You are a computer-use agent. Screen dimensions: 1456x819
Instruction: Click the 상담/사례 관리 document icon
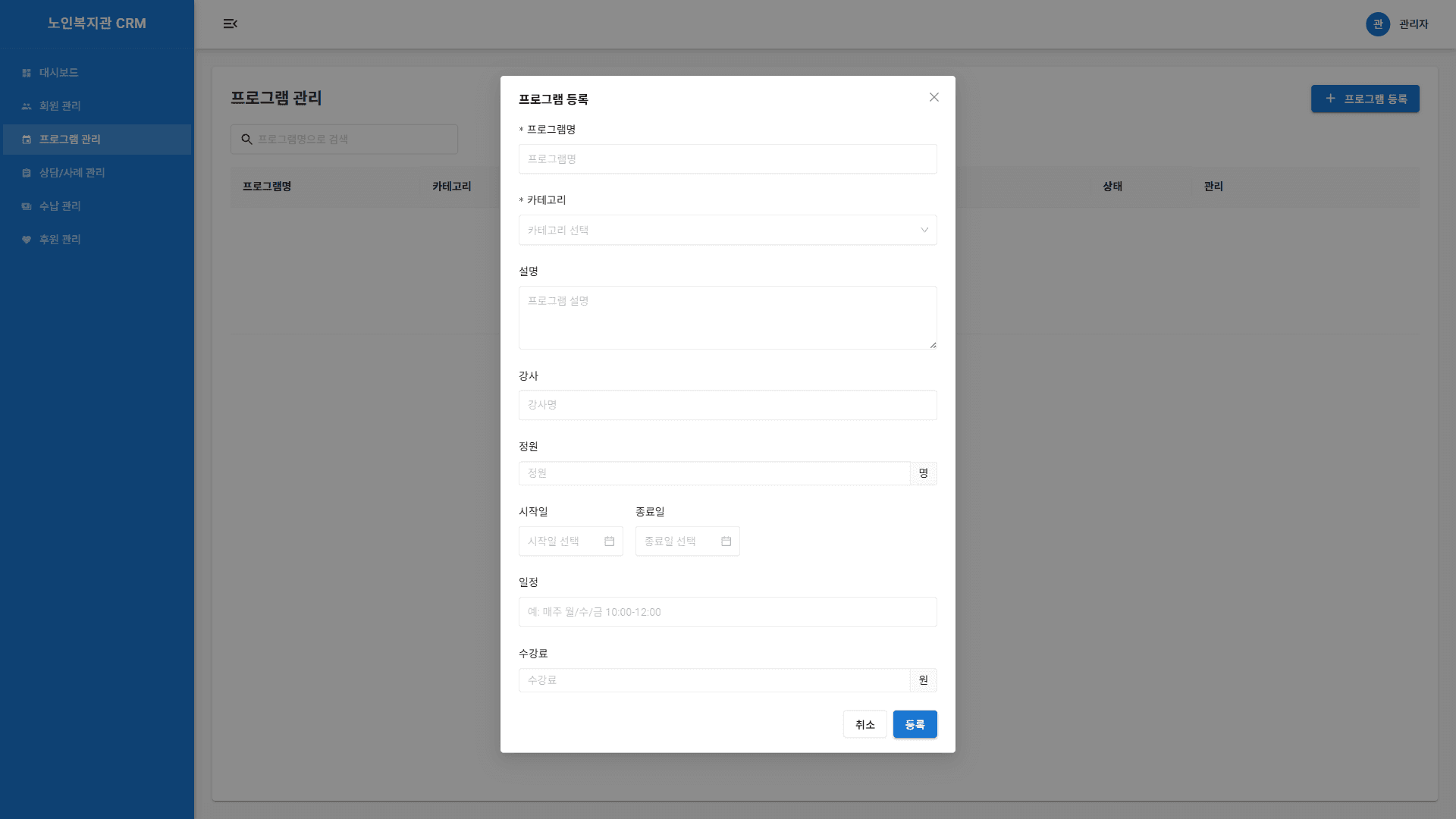click(x=26, y=172)
